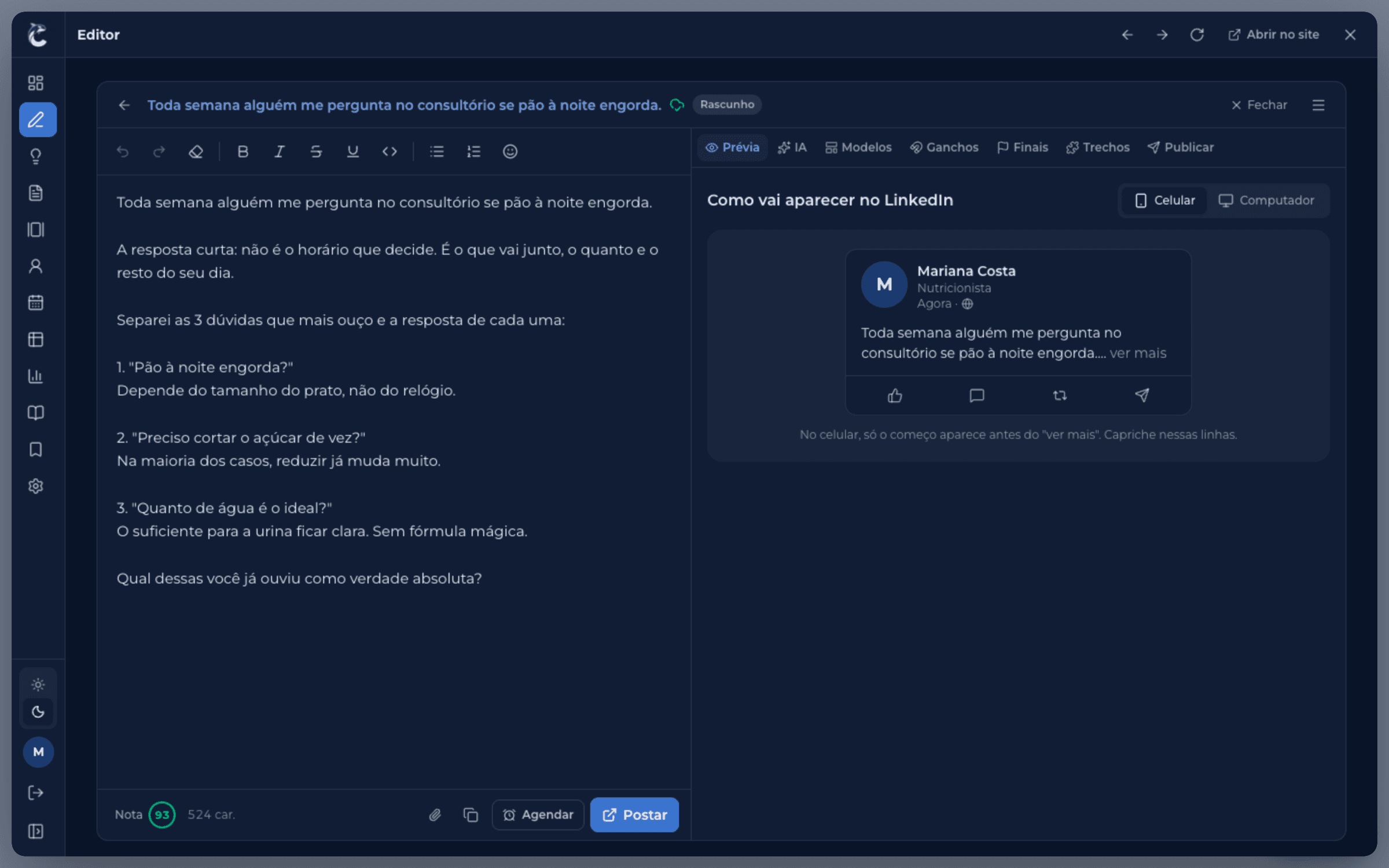Click the Nota score 93 badge

tap(161, 815)
